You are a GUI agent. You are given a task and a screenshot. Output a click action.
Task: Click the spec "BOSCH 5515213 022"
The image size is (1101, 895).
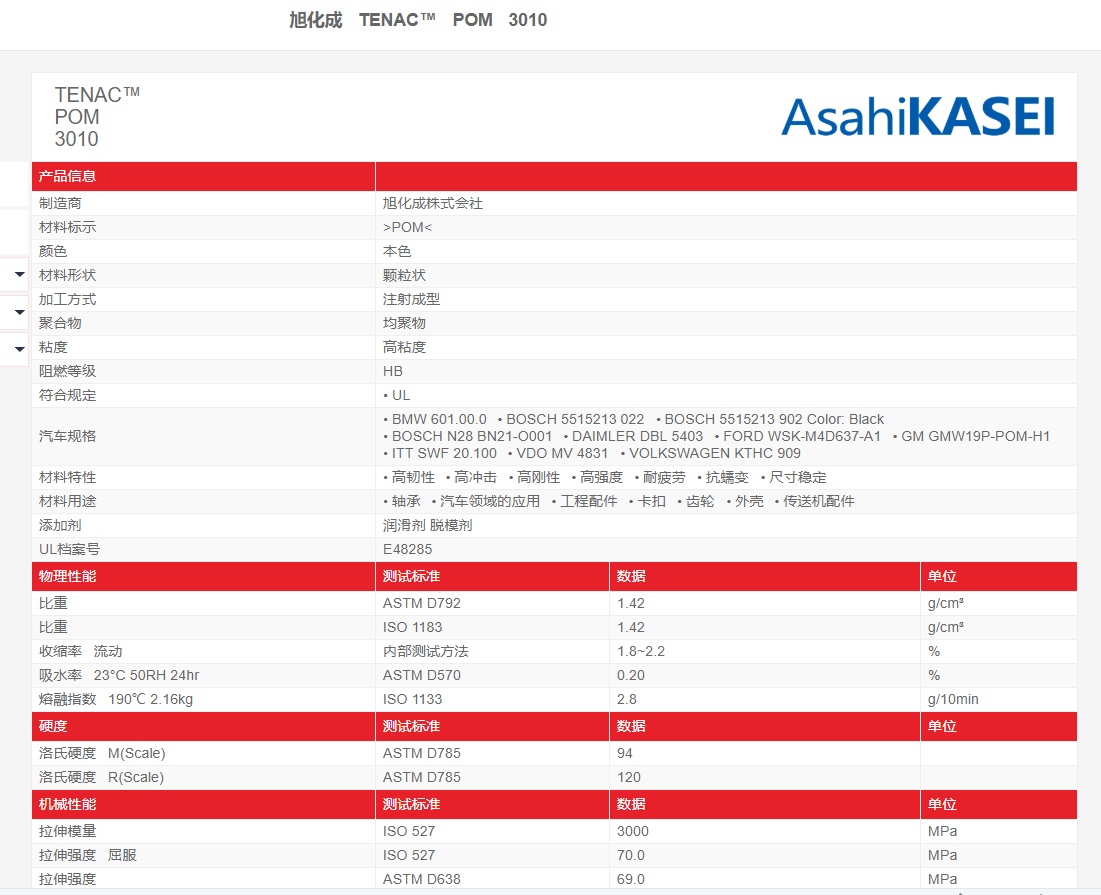click(575, 419)
